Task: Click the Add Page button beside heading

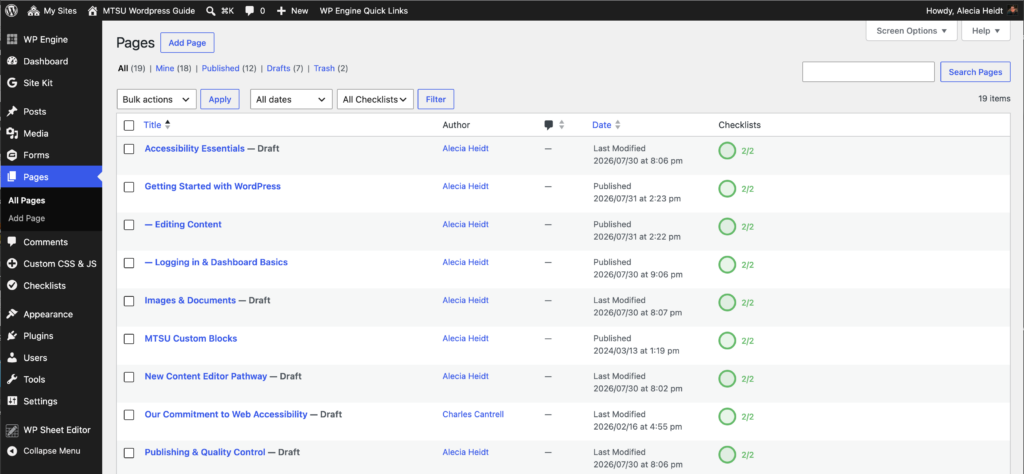Action: [187, 43]
